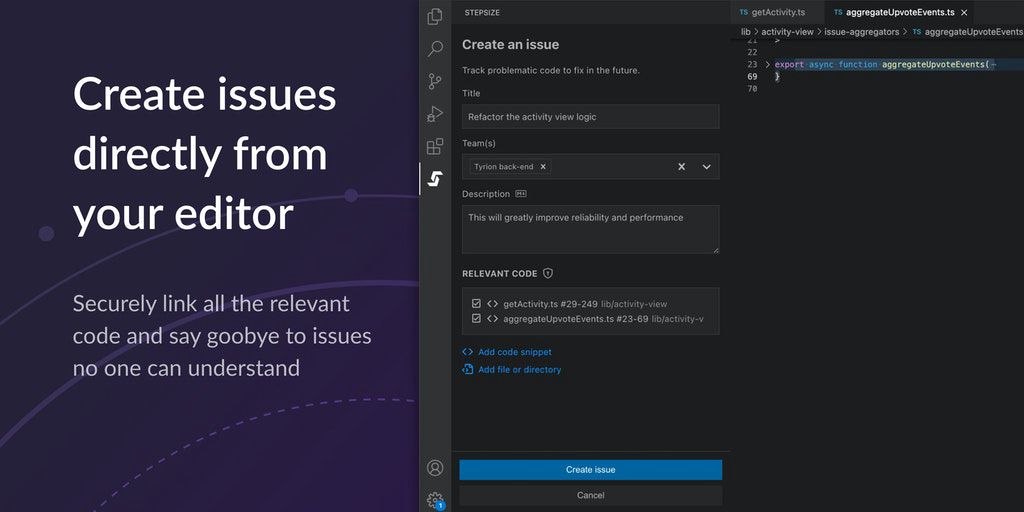1024x512 pixels.
Task: Switch to the getActivity.ts tab
Action: [x=777, y=12]
